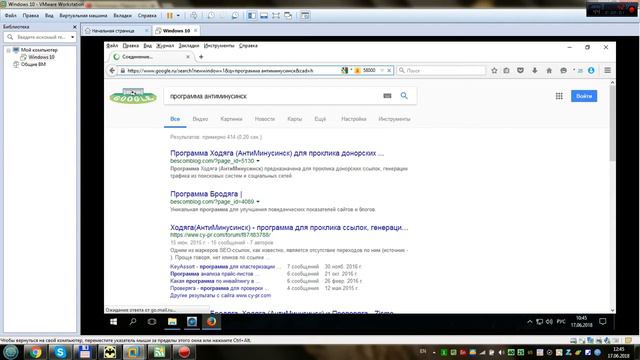Switch to the Видео search tab

coord(200,119)
